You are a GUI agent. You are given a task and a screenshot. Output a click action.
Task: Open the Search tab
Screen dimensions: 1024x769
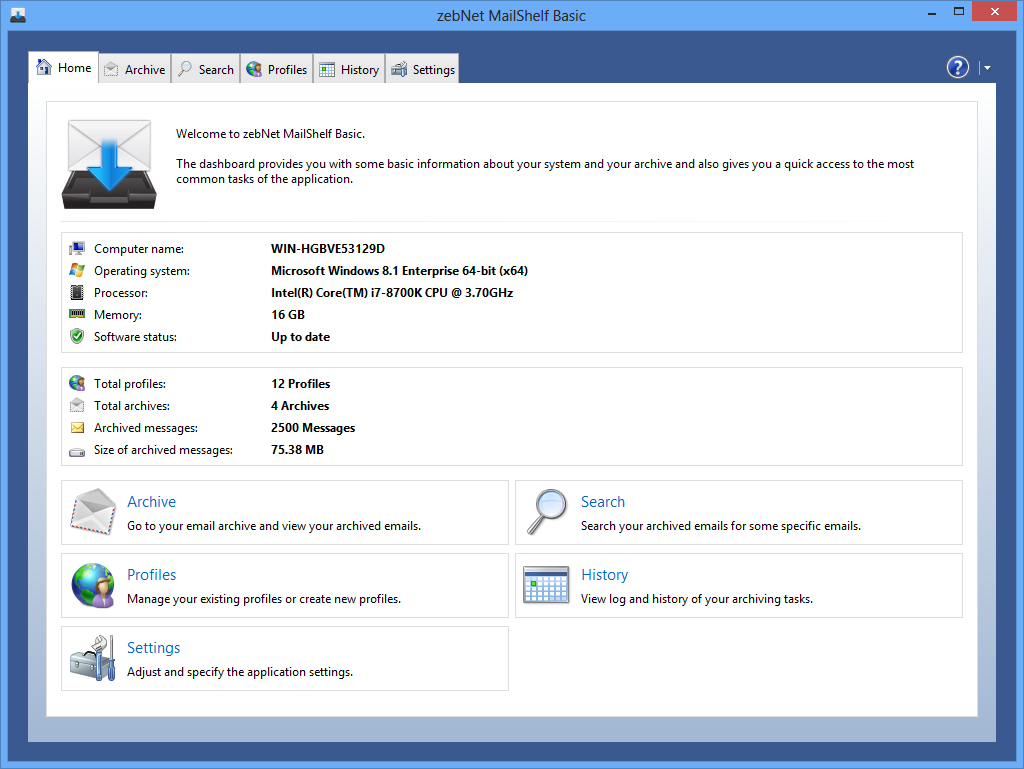pyautogui.click(x=206, y=69)
